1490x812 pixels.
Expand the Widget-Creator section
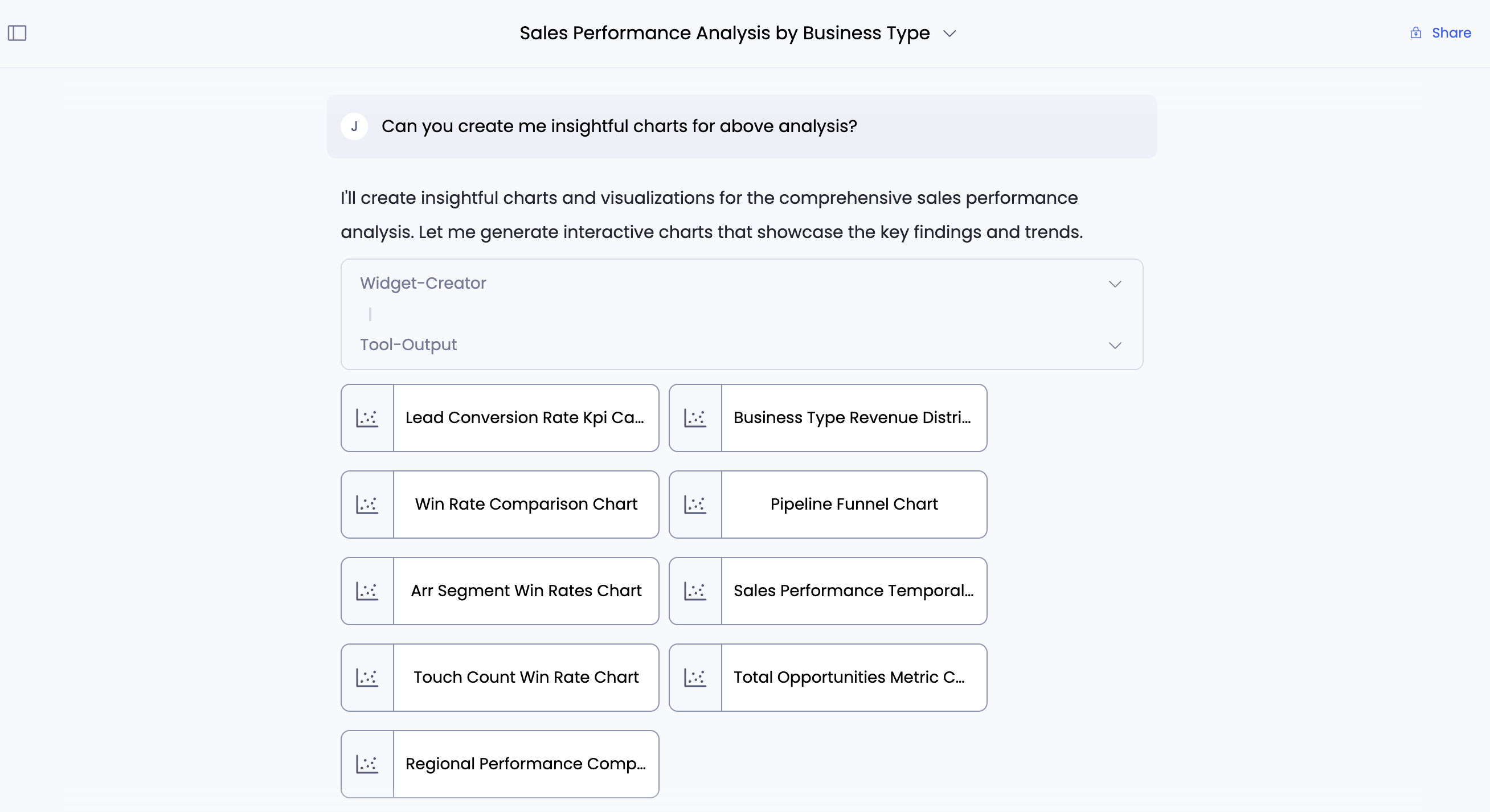pos(1115,284)
